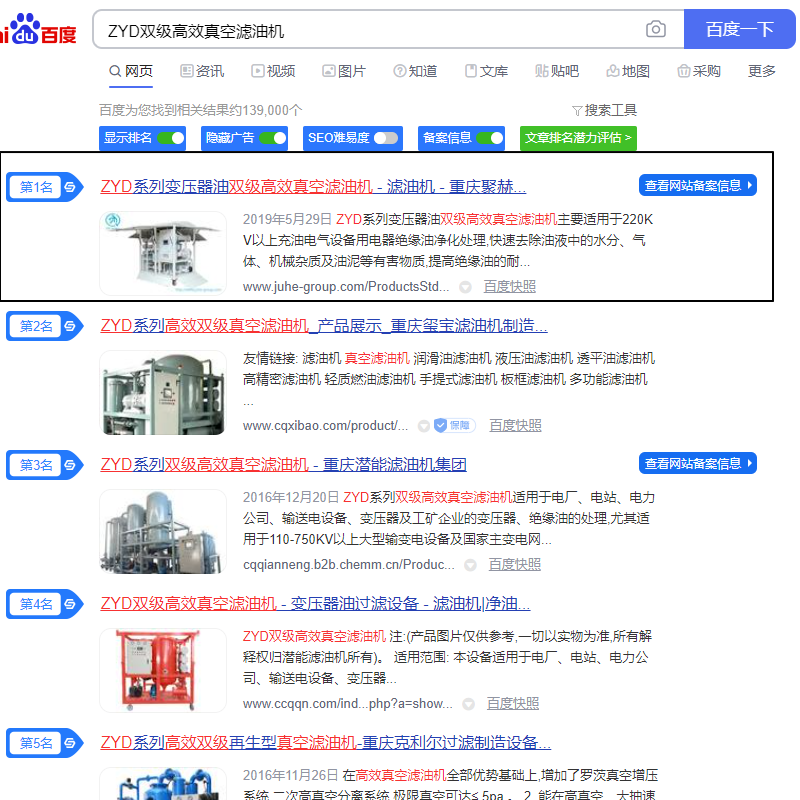
Task: Open 百度快照 for ccqqn result
Action: [x=513, y=704]
